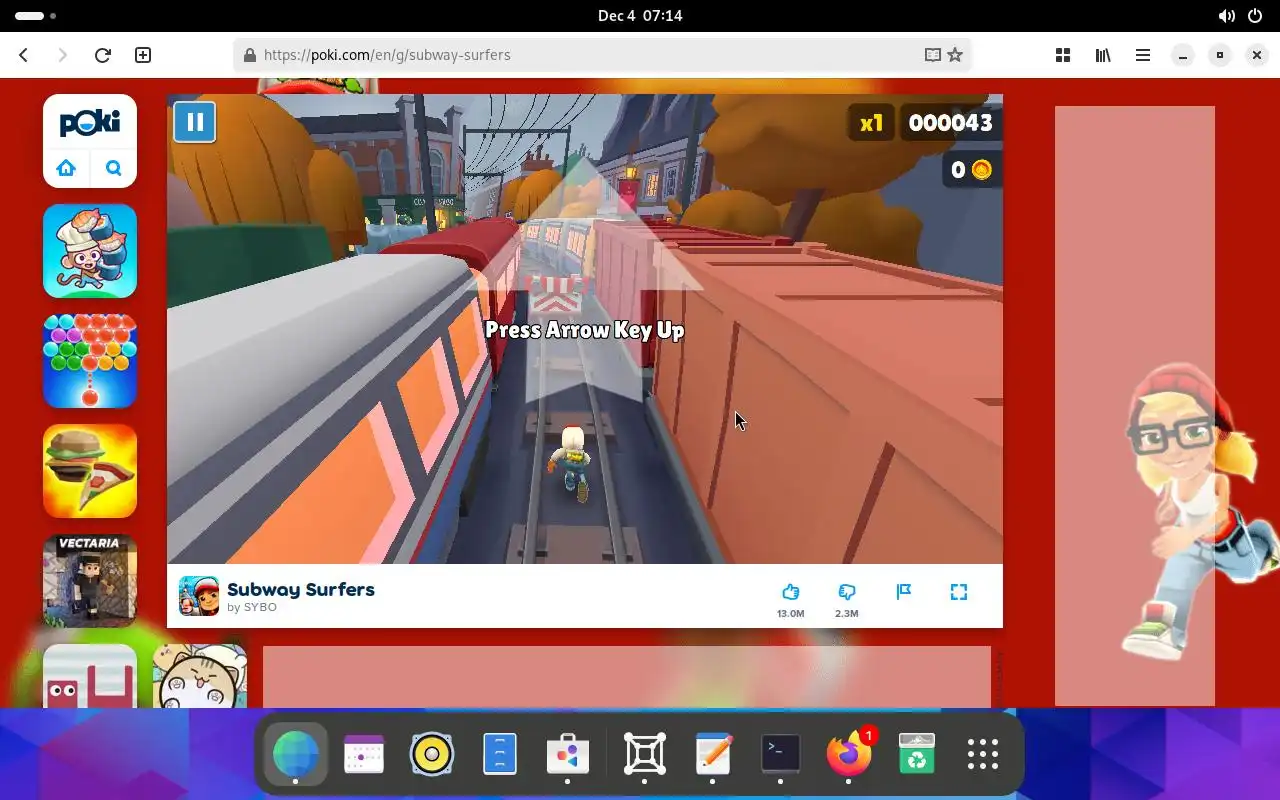
Task: Open the bookmarks library icon
Action: (x=1103, y=55)
